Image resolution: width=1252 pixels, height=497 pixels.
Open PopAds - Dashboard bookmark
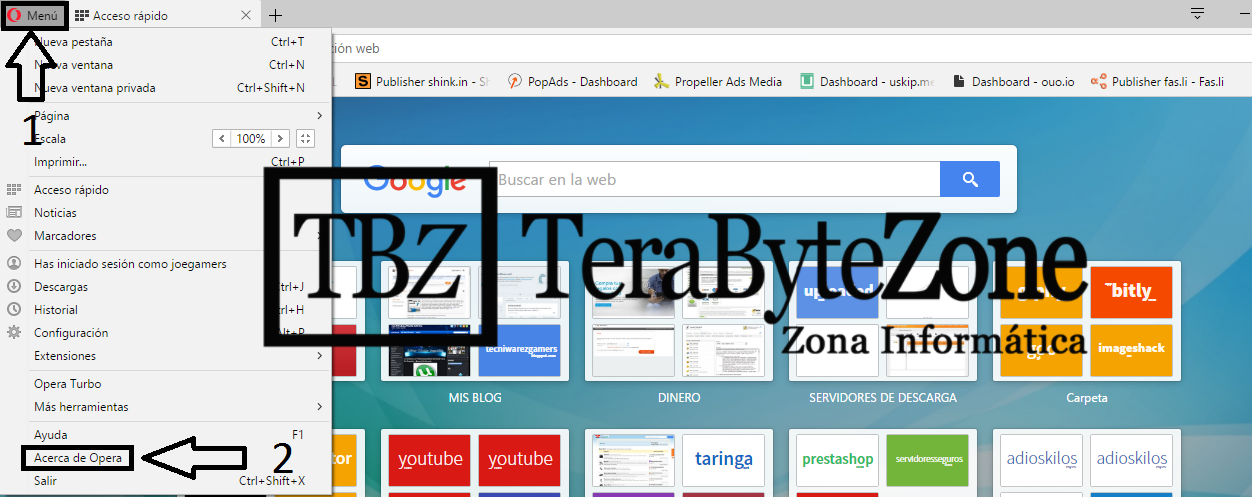click(571, 82)
